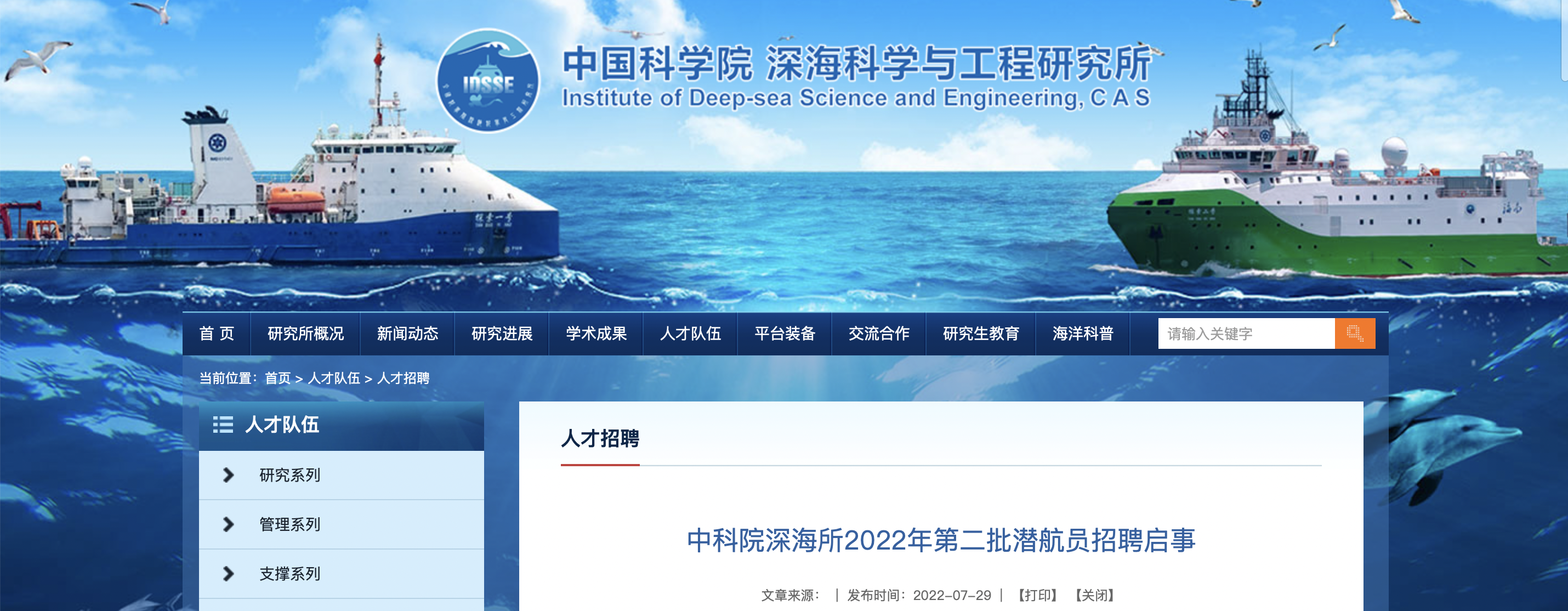
Task: Click the 【打印】 print link
Action: [1037, 595]
